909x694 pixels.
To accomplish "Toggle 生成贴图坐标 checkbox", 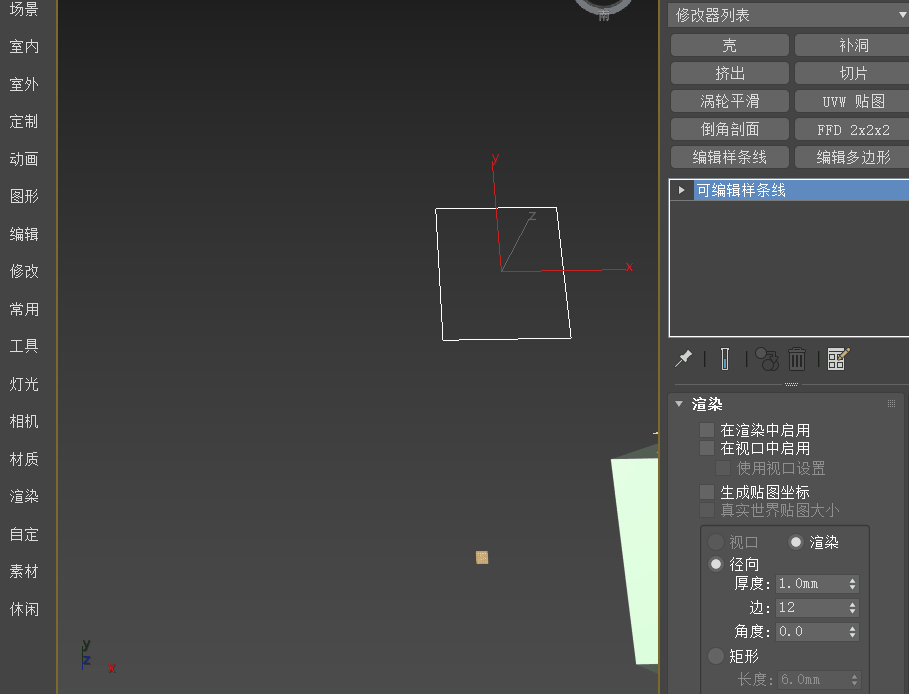I will pos(707,492).
